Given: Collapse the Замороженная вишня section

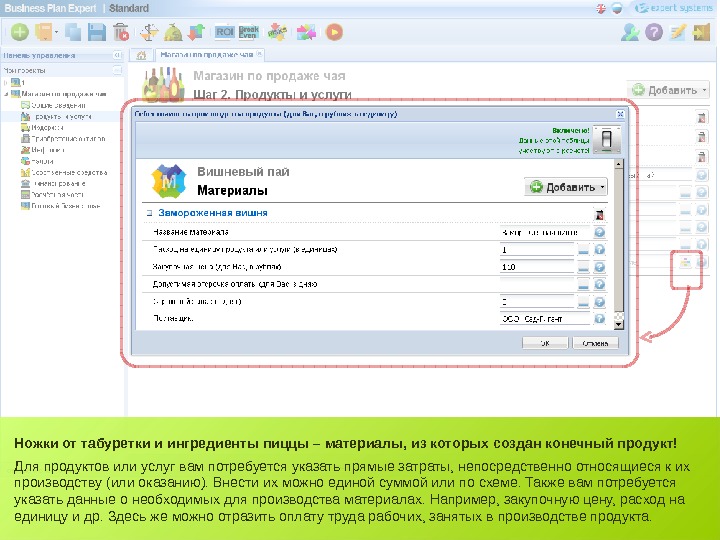Looking at the screenshot, I should click(149, 213).
